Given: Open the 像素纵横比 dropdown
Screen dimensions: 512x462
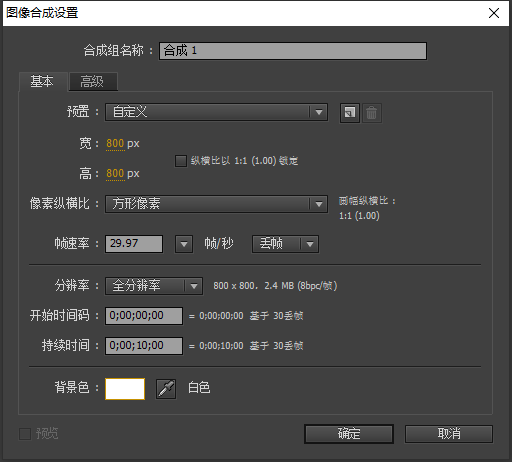Looking at the screenshot, I should tap(216, 204).
